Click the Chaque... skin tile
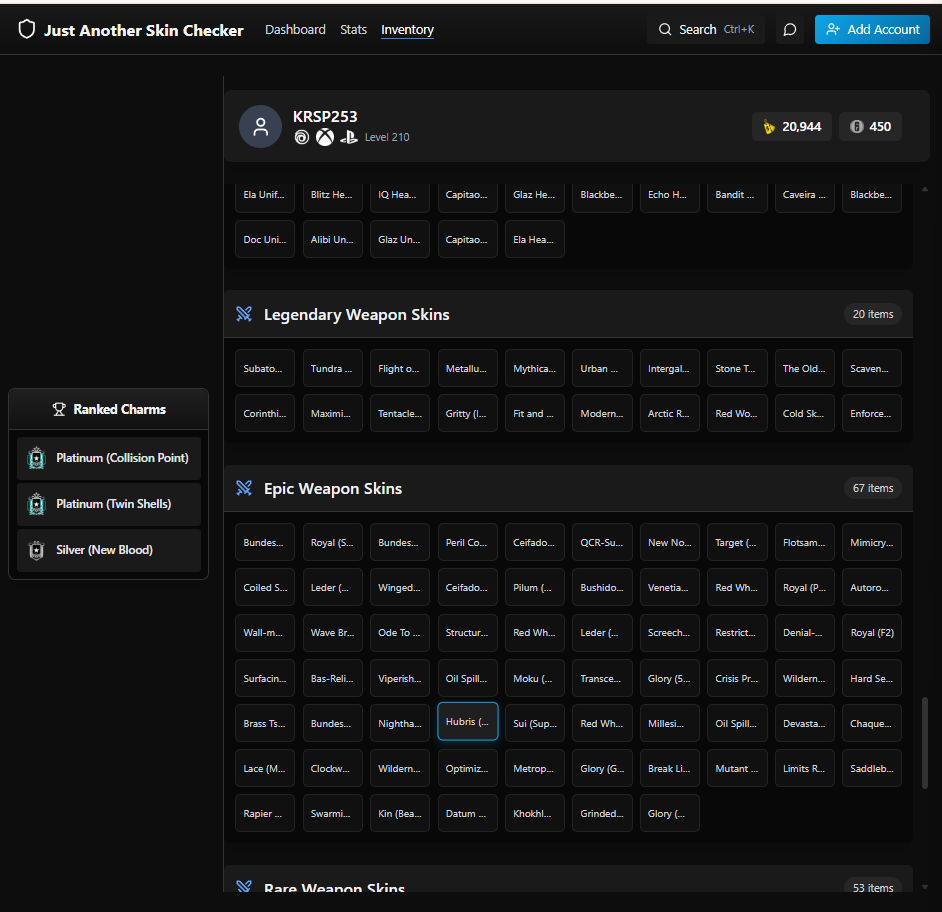 pos(872,723)
